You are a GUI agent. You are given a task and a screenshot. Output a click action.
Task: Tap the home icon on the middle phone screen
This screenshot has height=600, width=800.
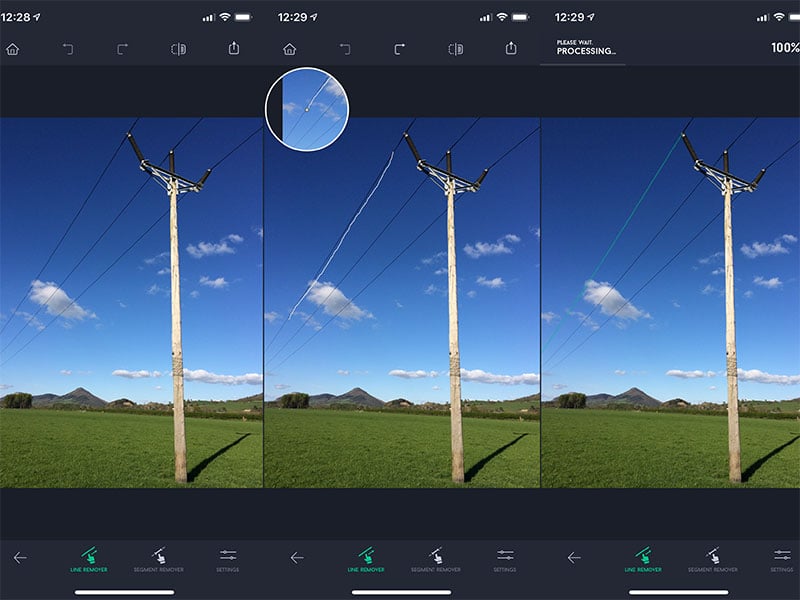290,49
